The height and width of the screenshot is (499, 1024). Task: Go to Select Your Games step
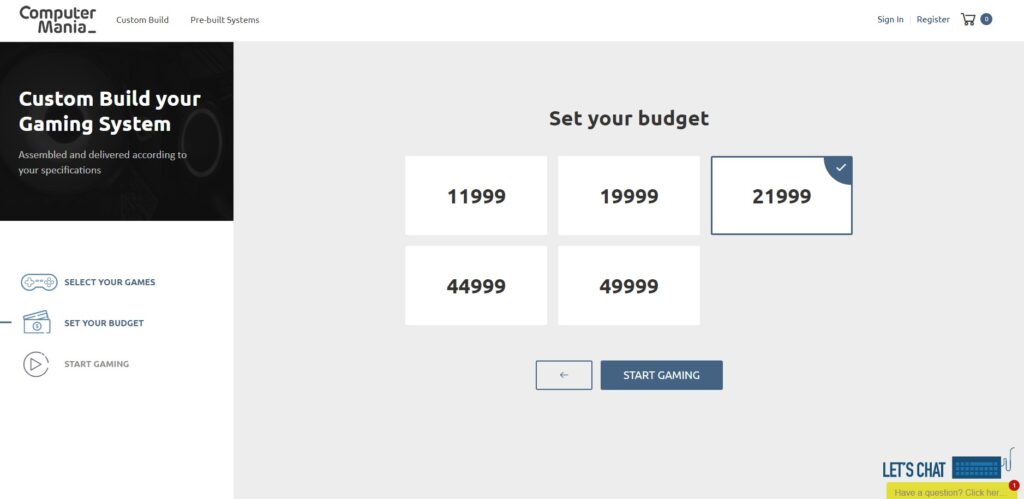pyautogui.click(x=109, y=282)
